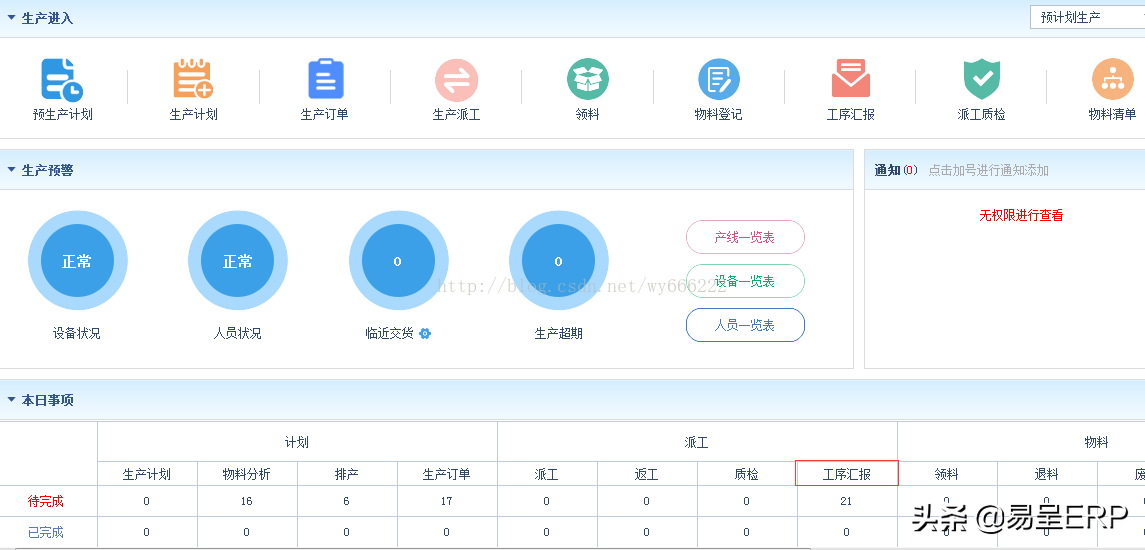Click the 设备一览表 button

745,281
